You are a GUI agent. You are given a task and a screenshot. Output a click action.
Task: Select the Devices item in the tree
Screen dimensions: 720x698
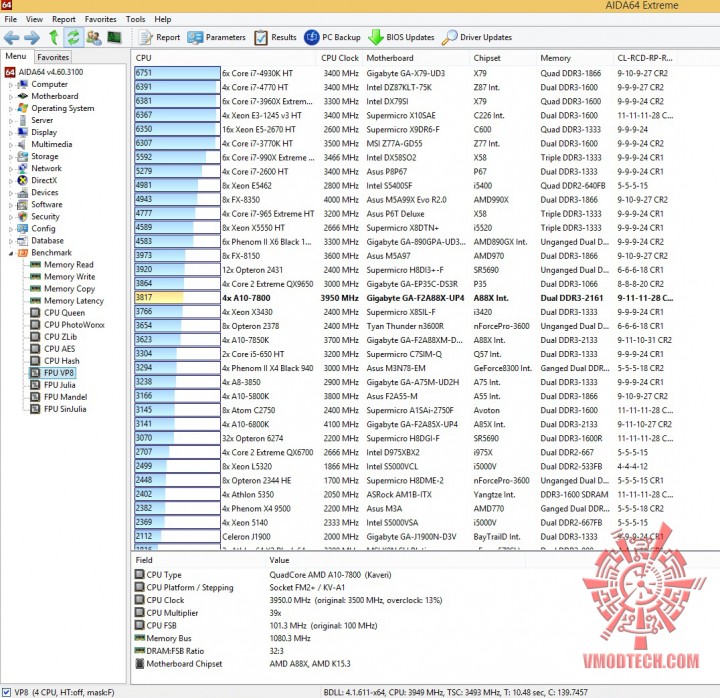tap(45, 192)
